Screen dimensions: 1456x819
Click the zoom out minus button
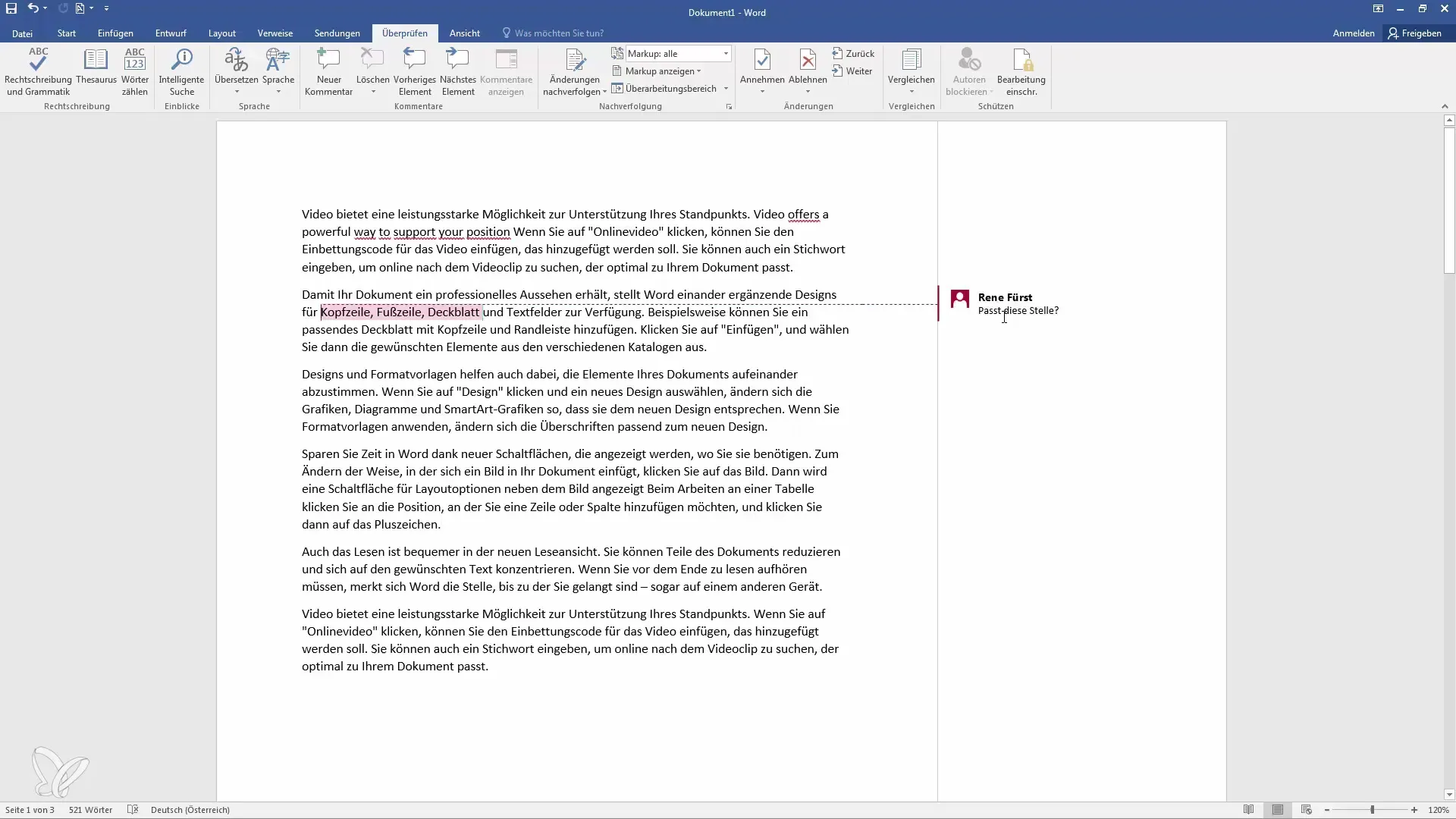(x=1327, y=810)
